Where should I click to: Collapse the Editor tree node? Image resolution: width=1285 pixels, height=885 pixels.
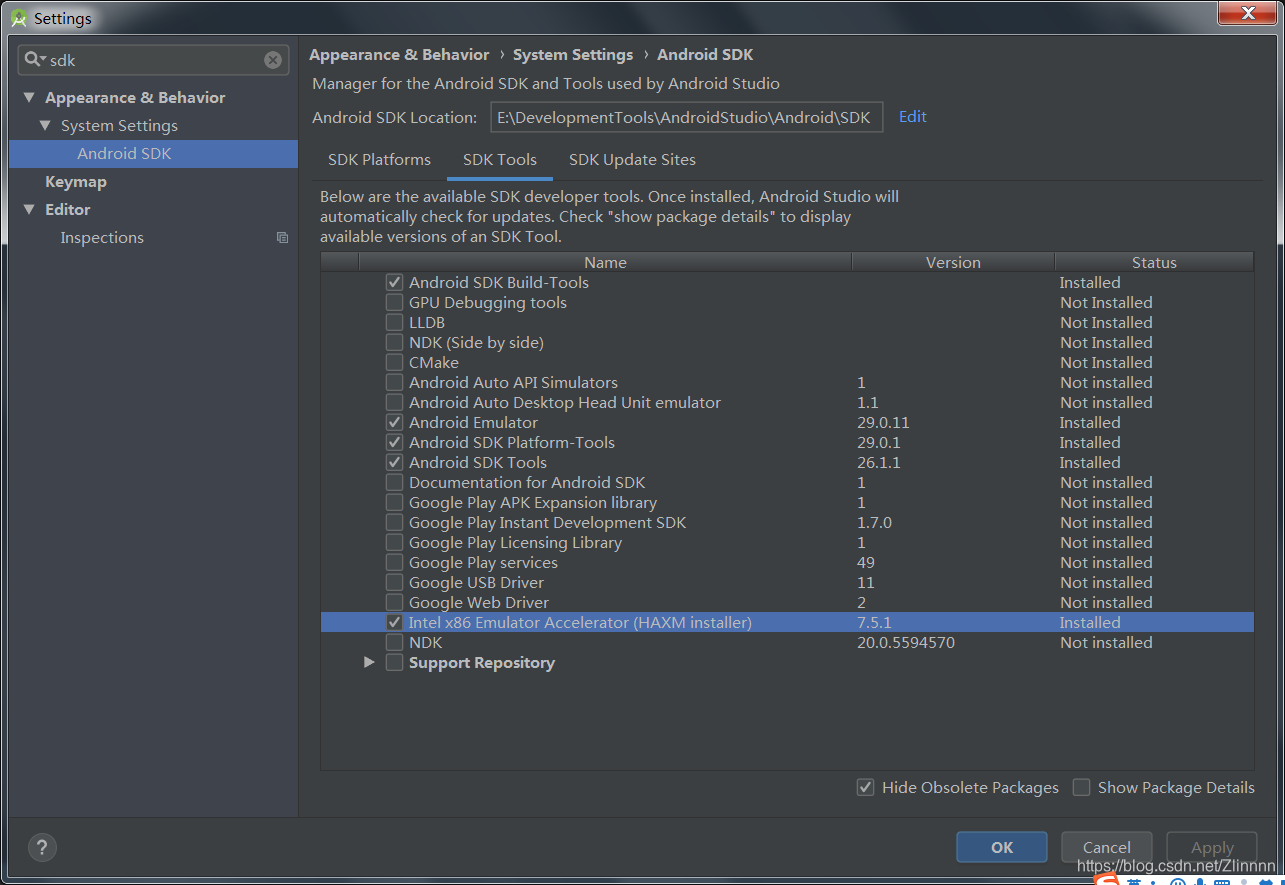point(29,210)
